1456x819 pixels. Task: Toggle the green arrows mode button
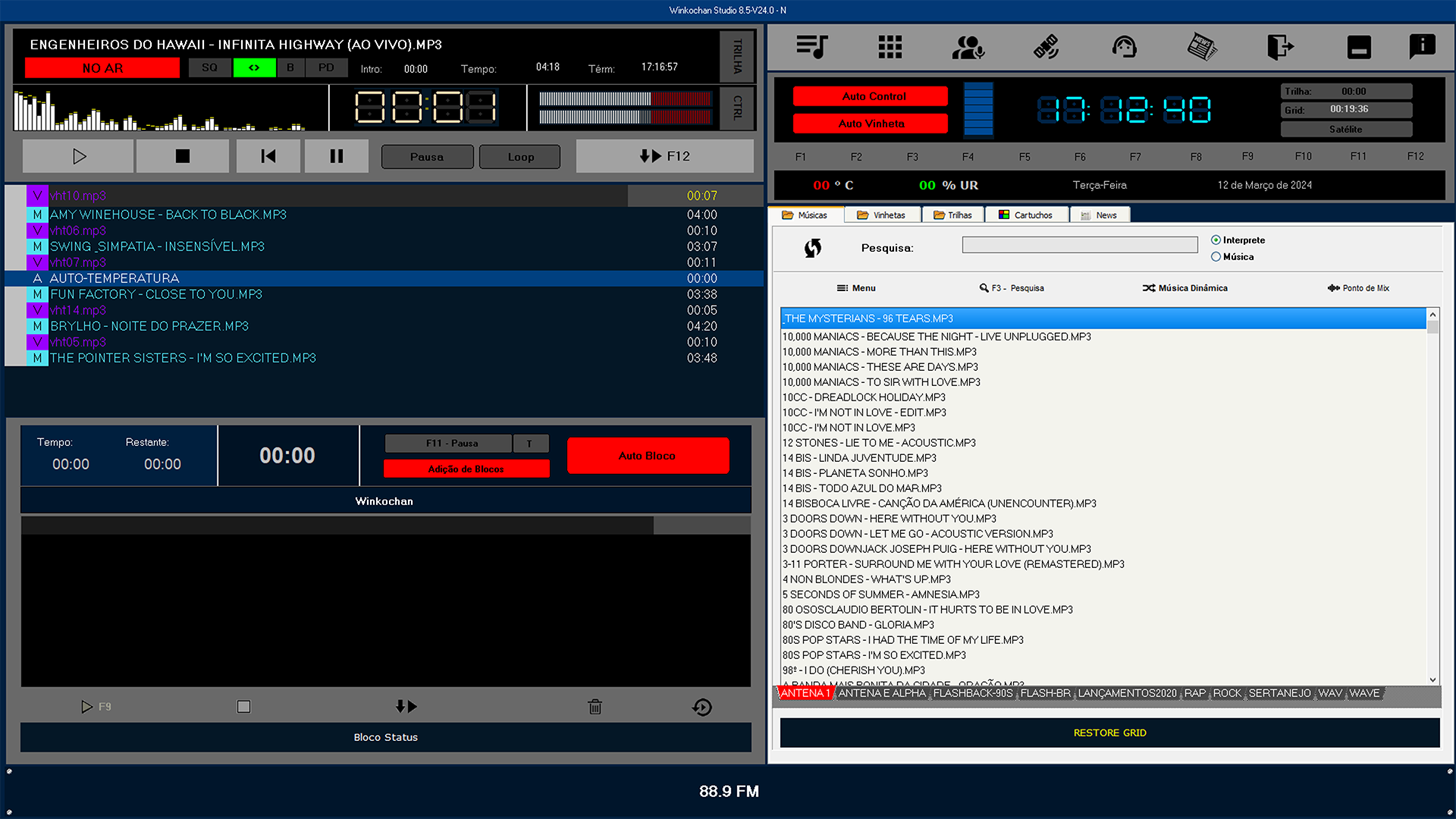click(x=254, y=67)
